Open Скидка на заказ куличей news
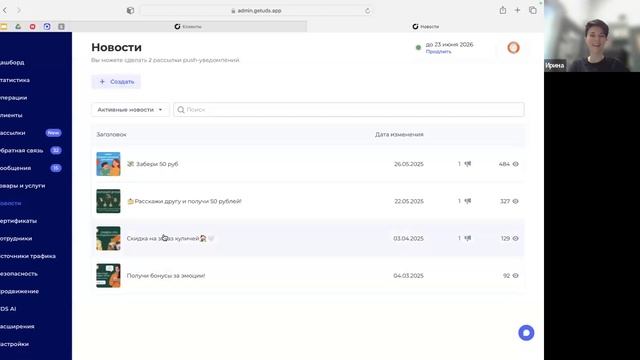 coord(170,238)
